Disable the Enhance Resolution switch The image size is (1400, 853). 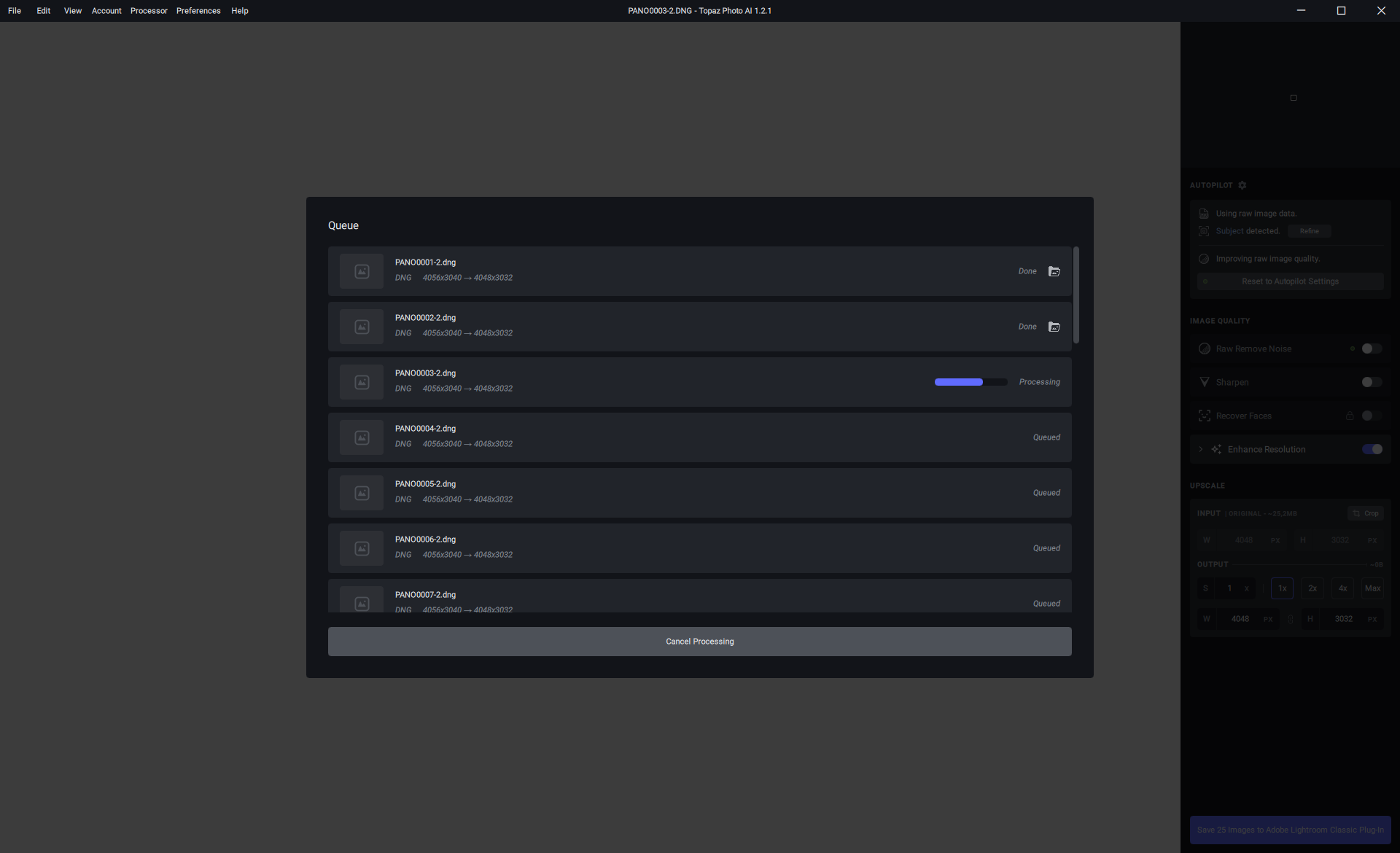(1372, 449)
